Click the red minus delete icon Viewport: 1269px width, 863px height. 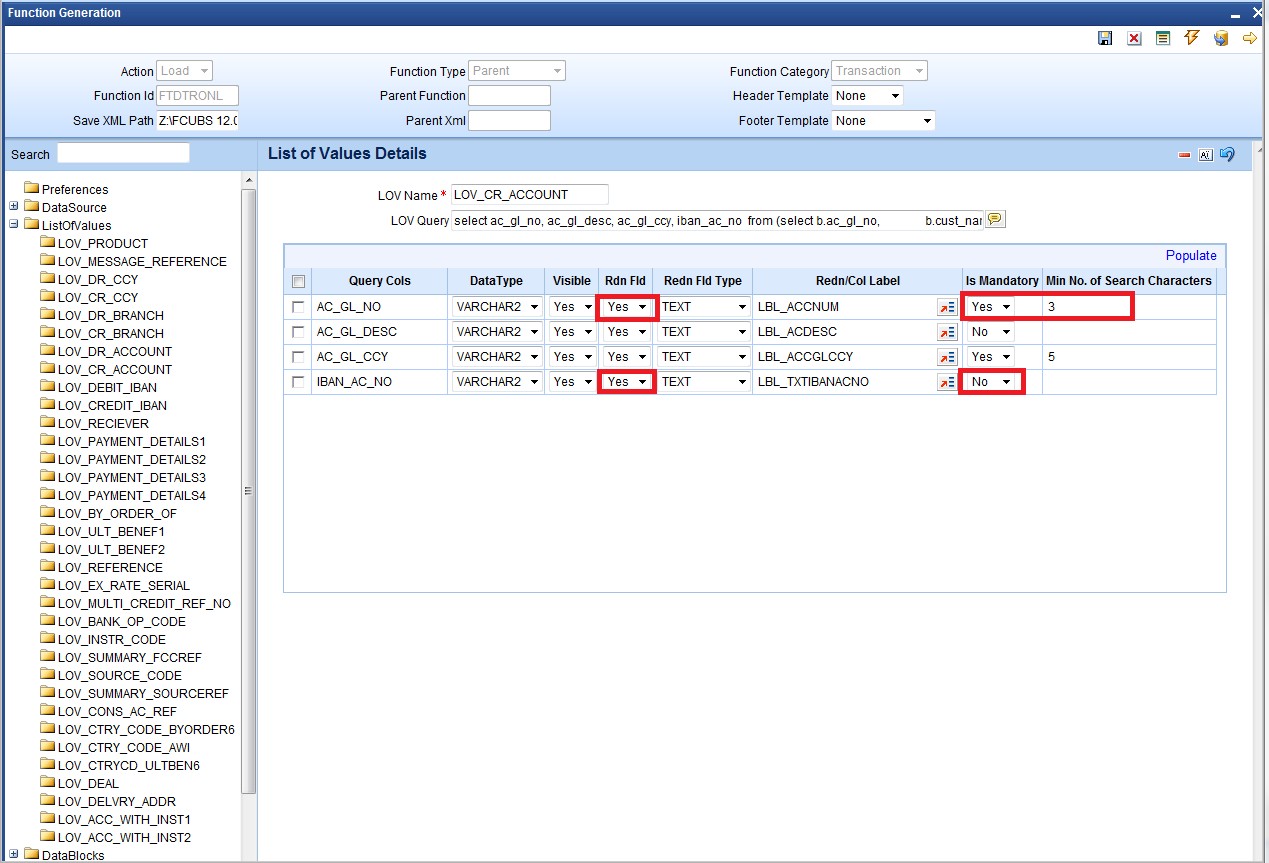(1185, 155)
